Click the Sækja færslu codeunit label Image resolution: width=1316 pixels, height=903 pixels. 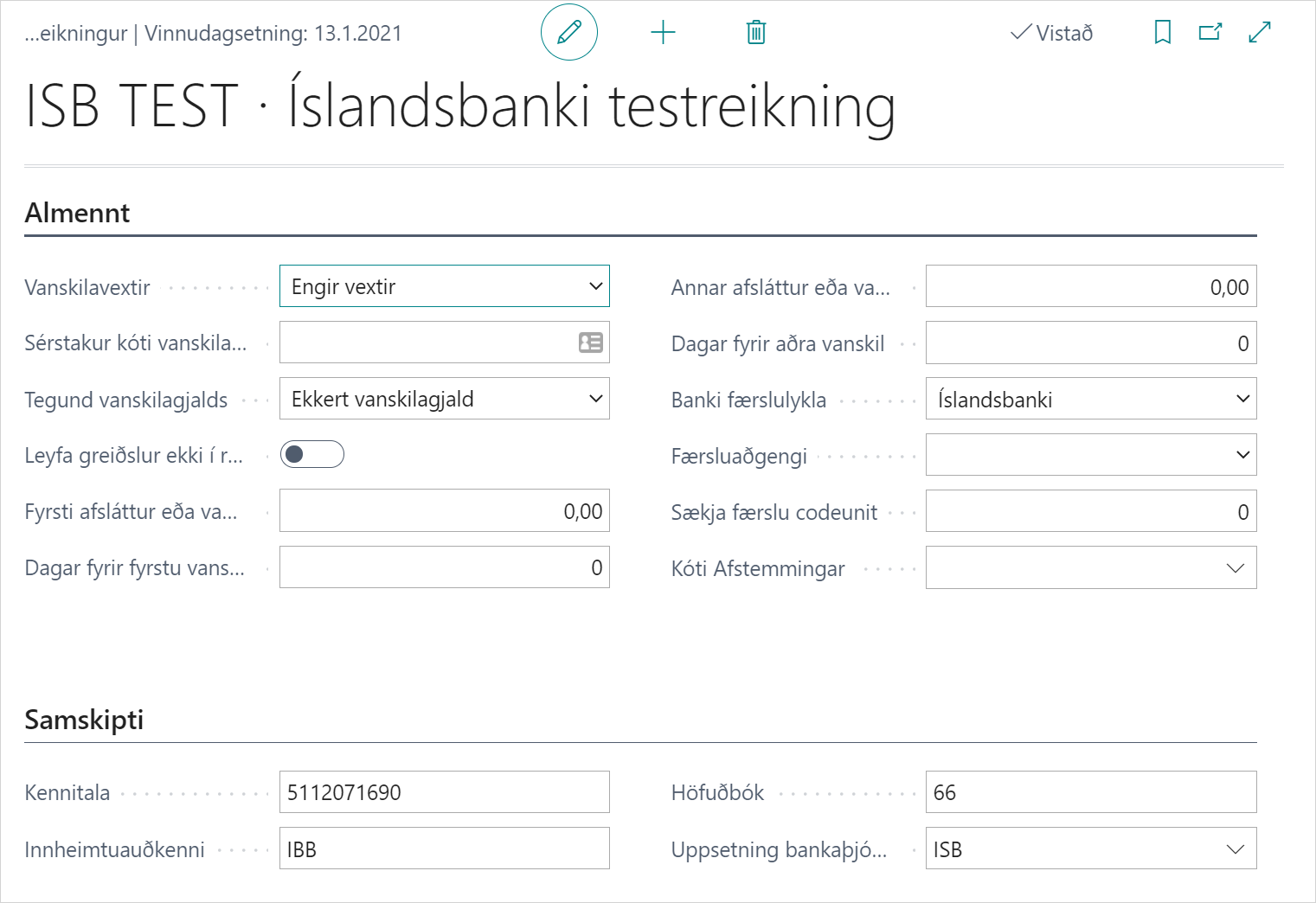click(774, 513)
